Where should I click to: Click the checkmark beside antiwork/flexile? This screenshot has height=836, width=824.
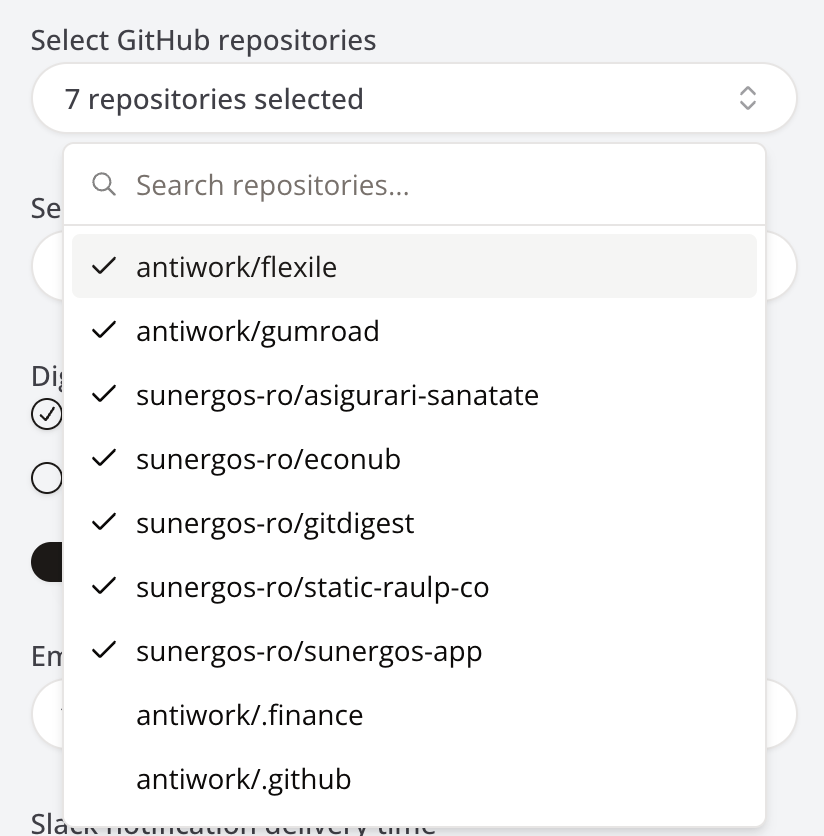104,267
